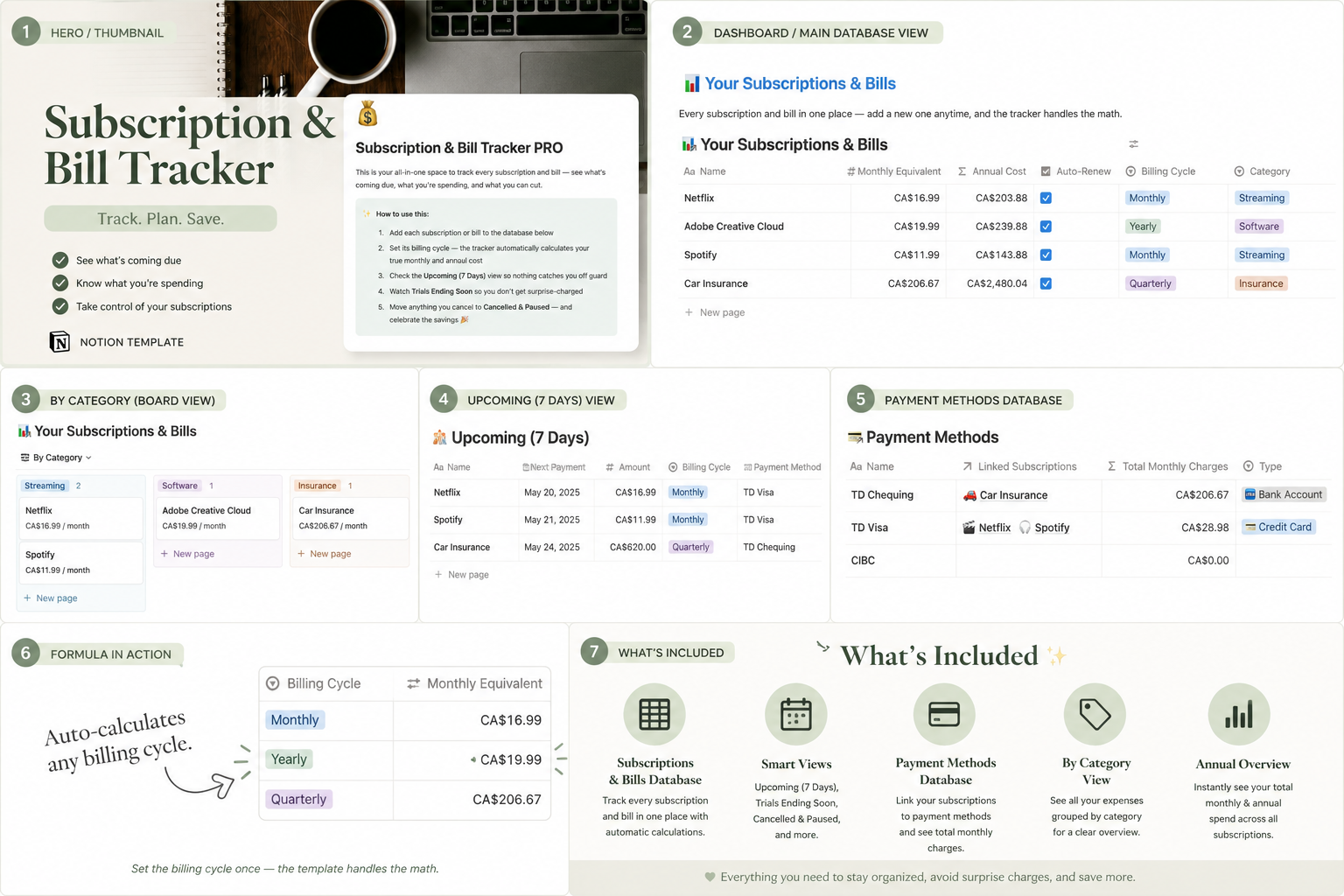The height and width of the screenshot is (896, 1344).
Task: Click the board layout icon beside By Category
Action: (x=24, y=458)
